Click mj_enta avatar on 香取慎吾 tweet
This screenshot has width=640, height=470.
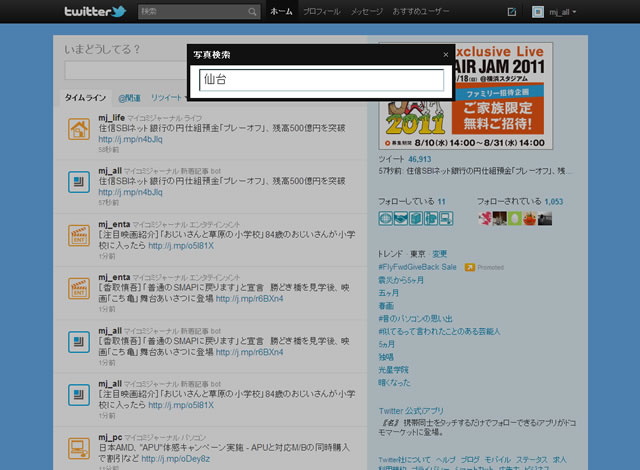79,288
